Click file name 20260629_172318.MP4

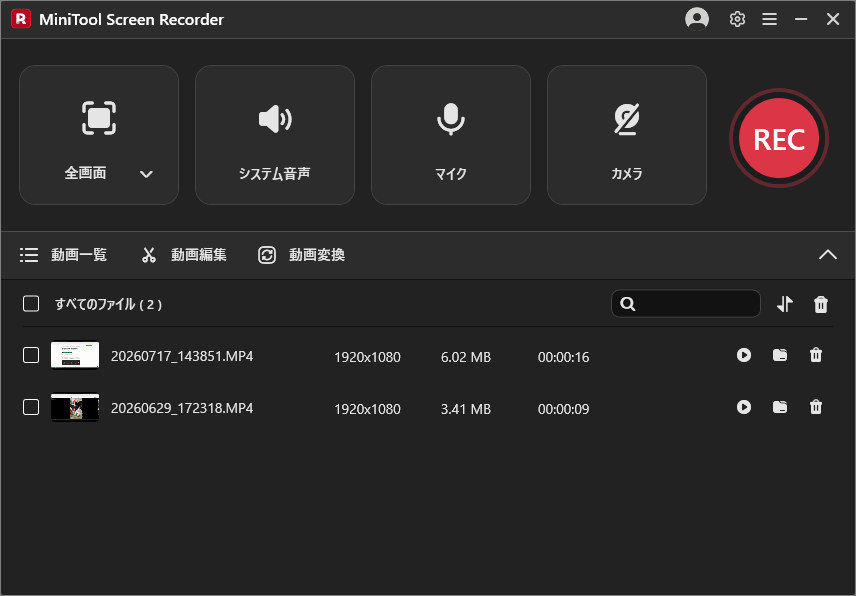[182, 408]
